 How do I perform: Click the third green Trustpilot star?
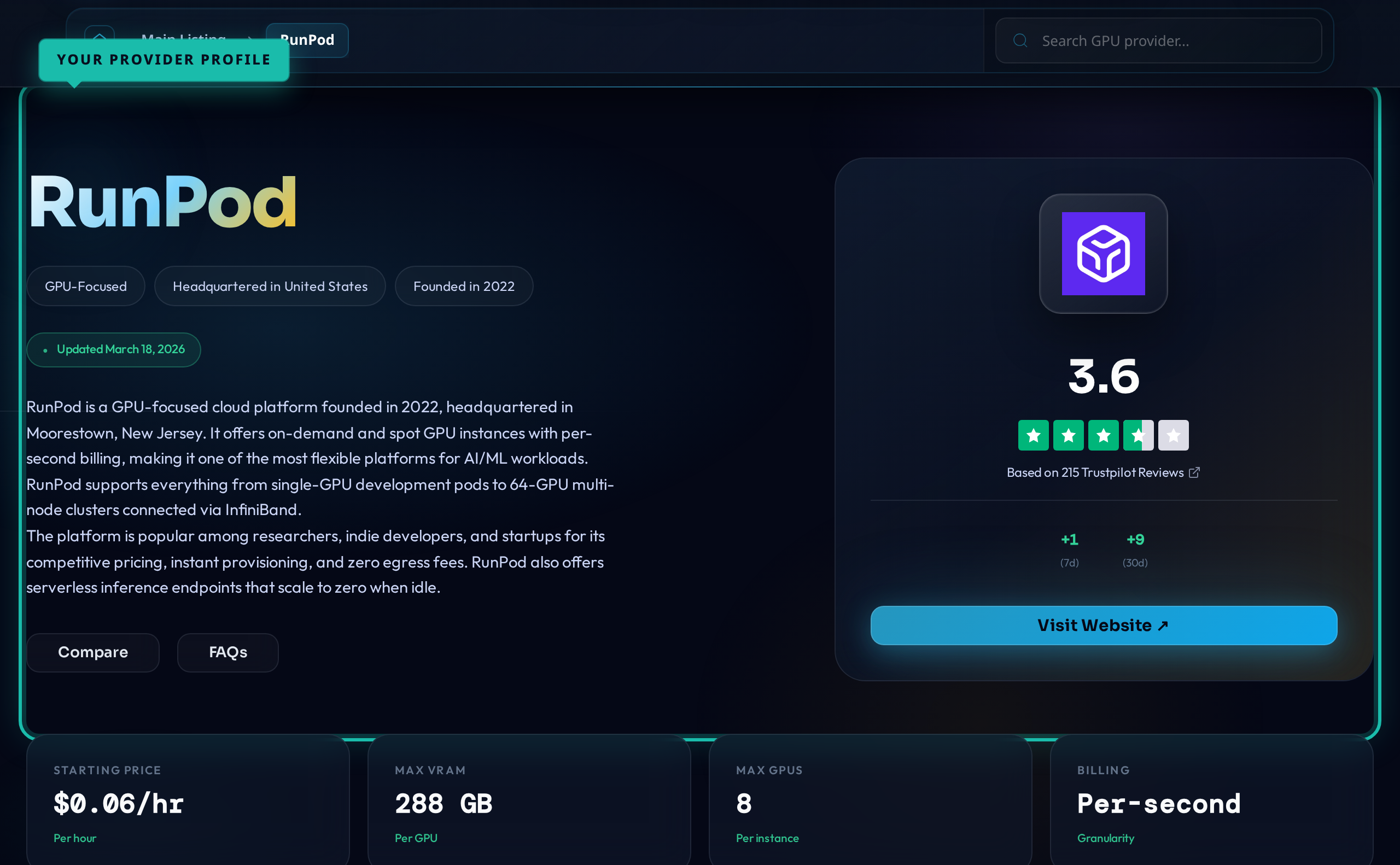coord(1103,435)
